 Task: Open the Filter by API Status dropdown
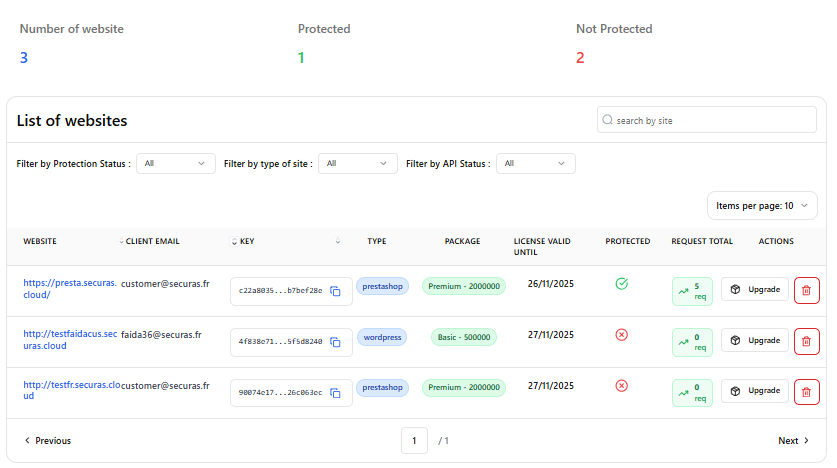tap(535, 163)
